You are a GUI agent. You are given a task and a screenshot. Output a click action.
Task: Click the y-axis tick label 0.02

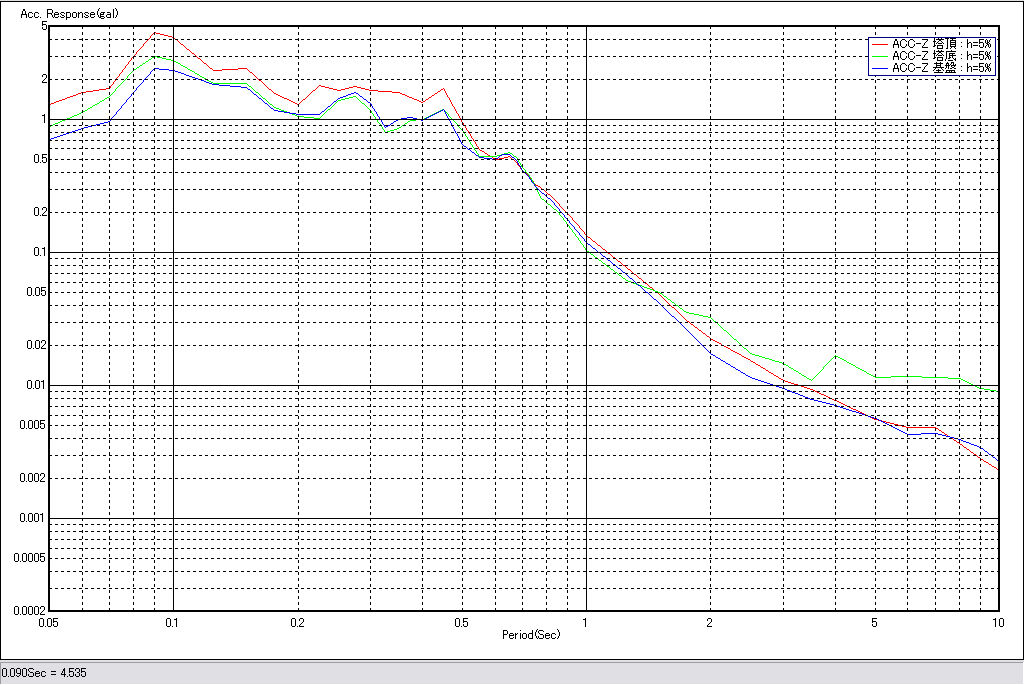(x=37, y=345)
